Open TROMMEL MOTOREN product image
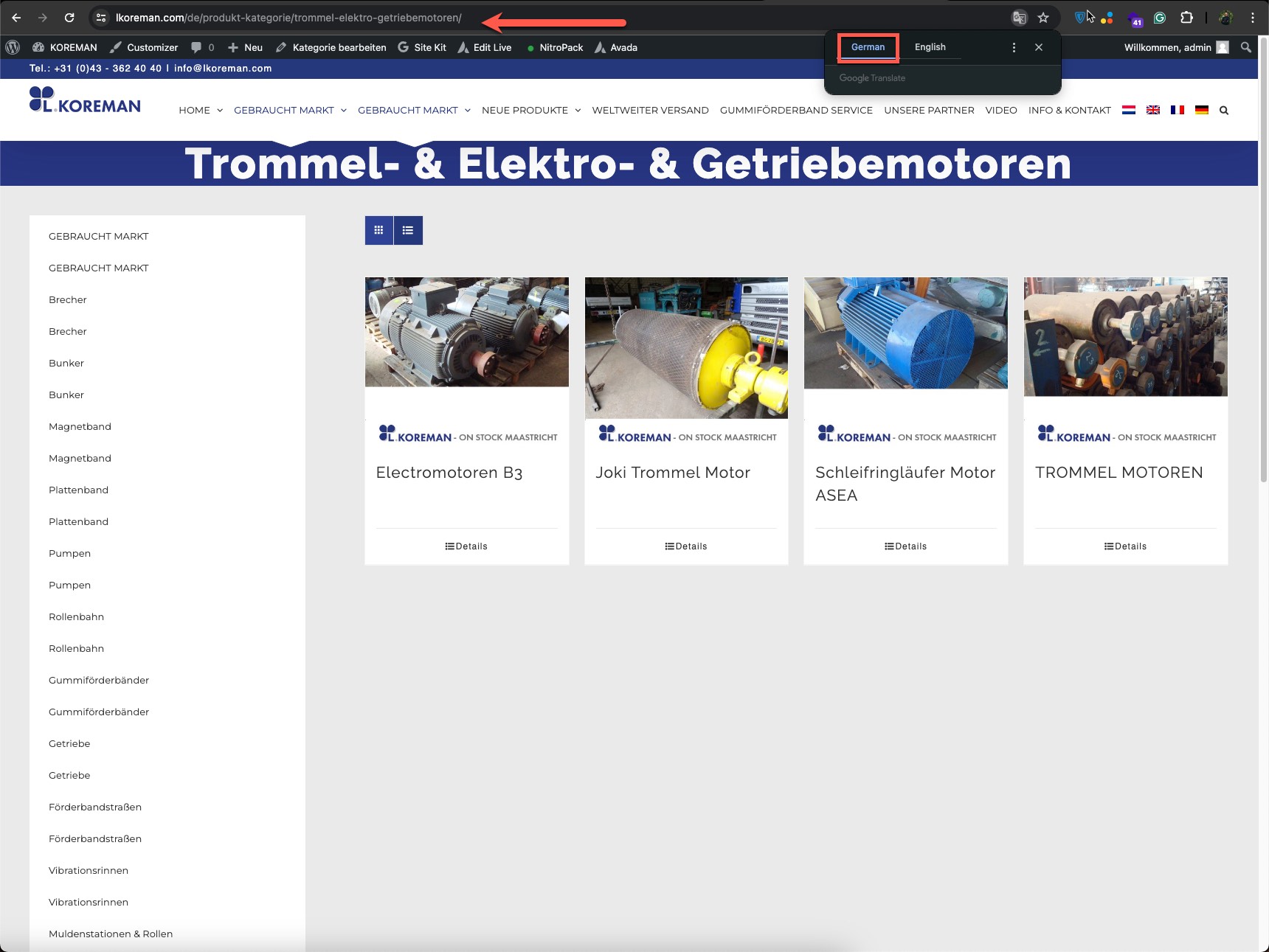This screenshot has width=1269, height=952. pyautogui.click(x=1126, y=336)
